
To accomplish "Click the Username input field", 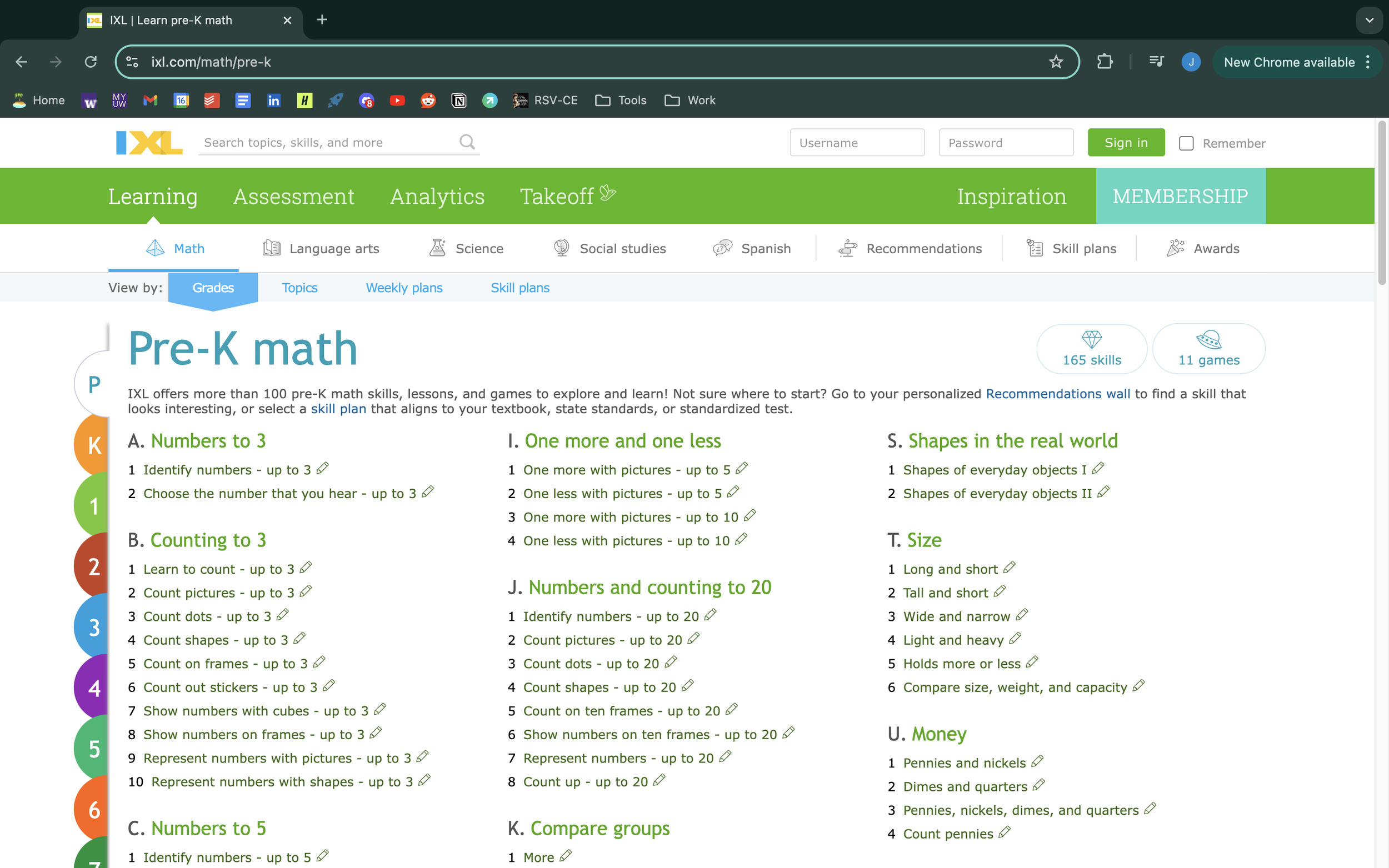I will click(x=857, y=142).
